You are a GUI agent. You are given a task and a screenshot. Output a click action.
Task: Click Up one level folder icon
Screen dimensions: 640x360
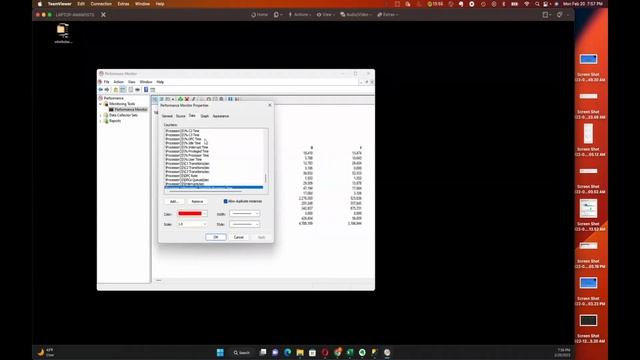116,90
